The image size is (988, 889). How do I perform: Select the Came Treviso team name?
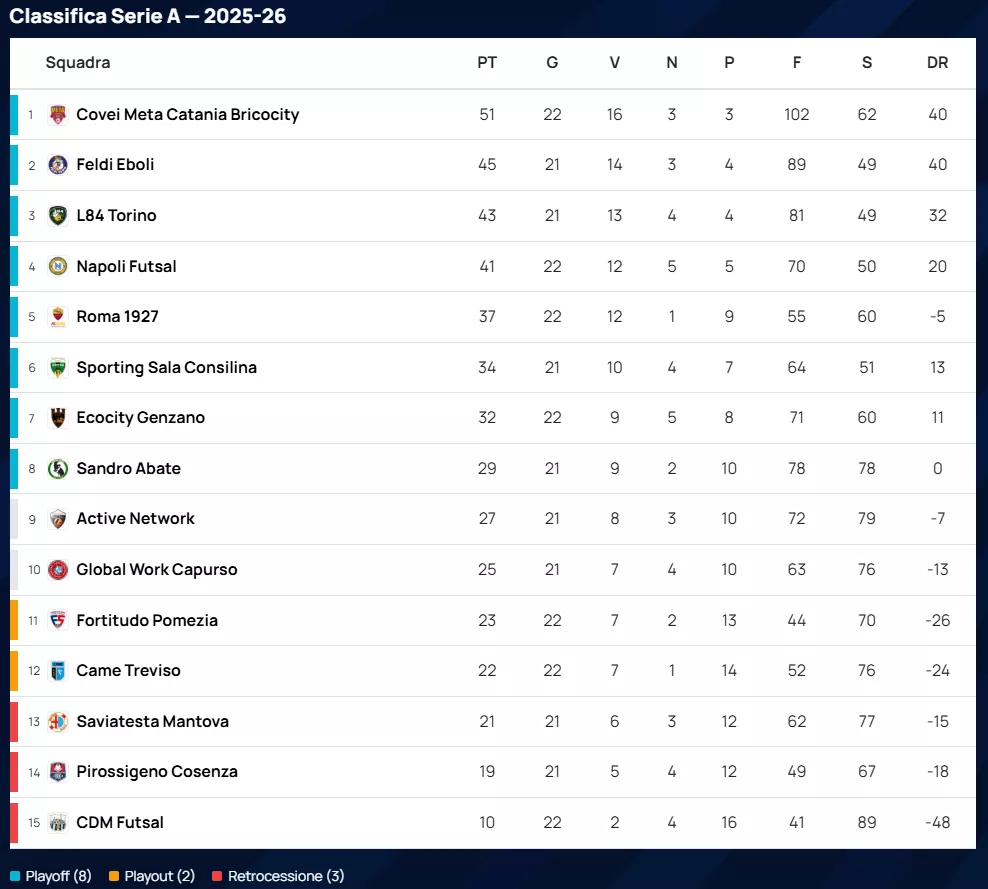point(128,671)
